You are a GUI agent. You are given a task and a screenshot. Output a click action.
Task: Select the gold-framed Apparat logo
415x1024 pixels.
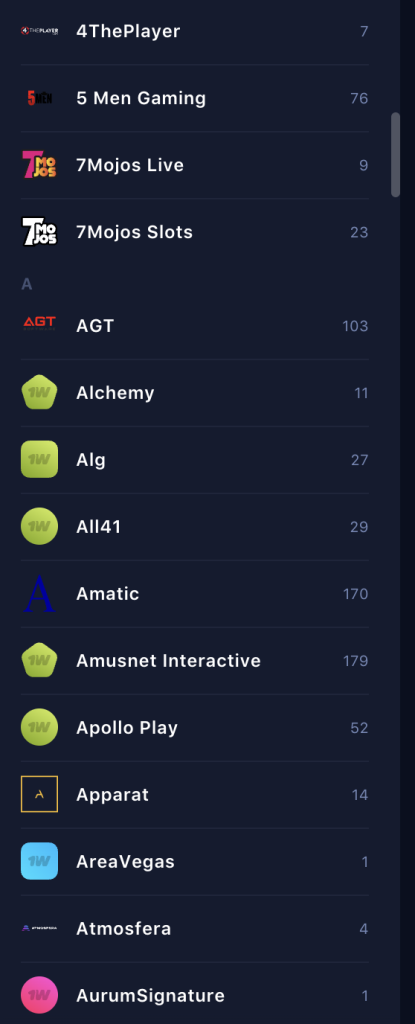click(39, 794)
